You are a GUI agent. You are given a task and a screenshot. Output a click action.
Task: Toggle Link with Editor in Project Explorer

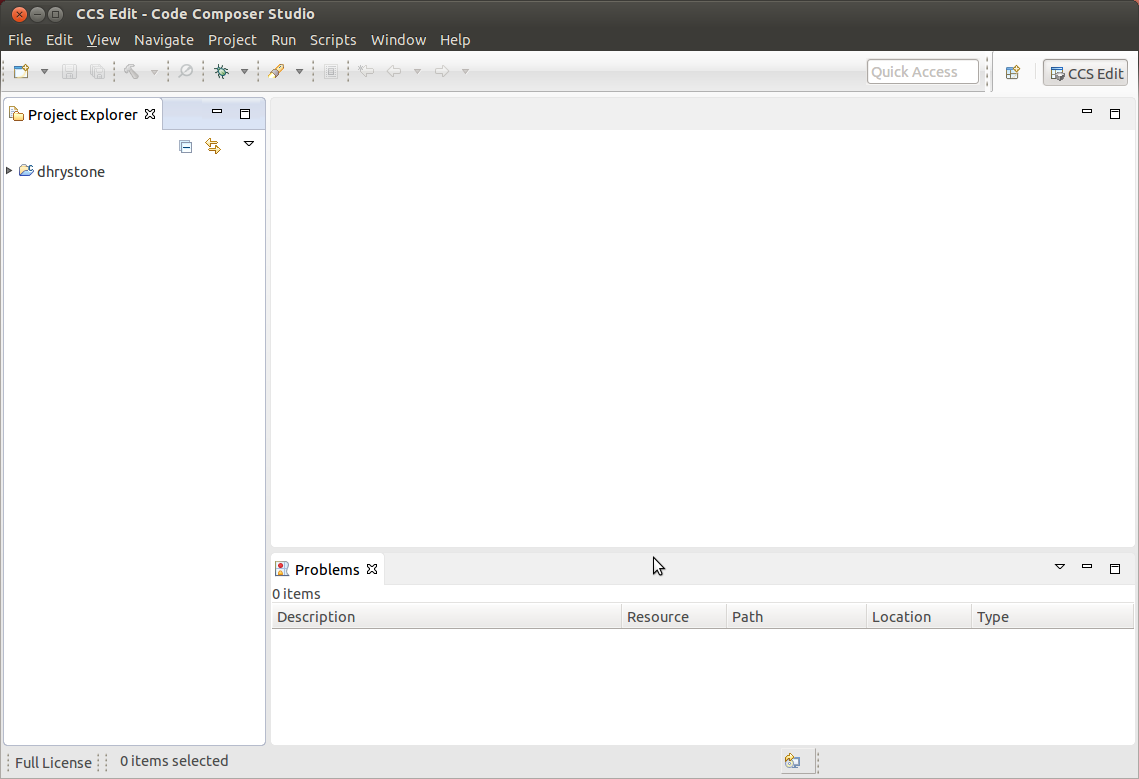tap(213, 146)
